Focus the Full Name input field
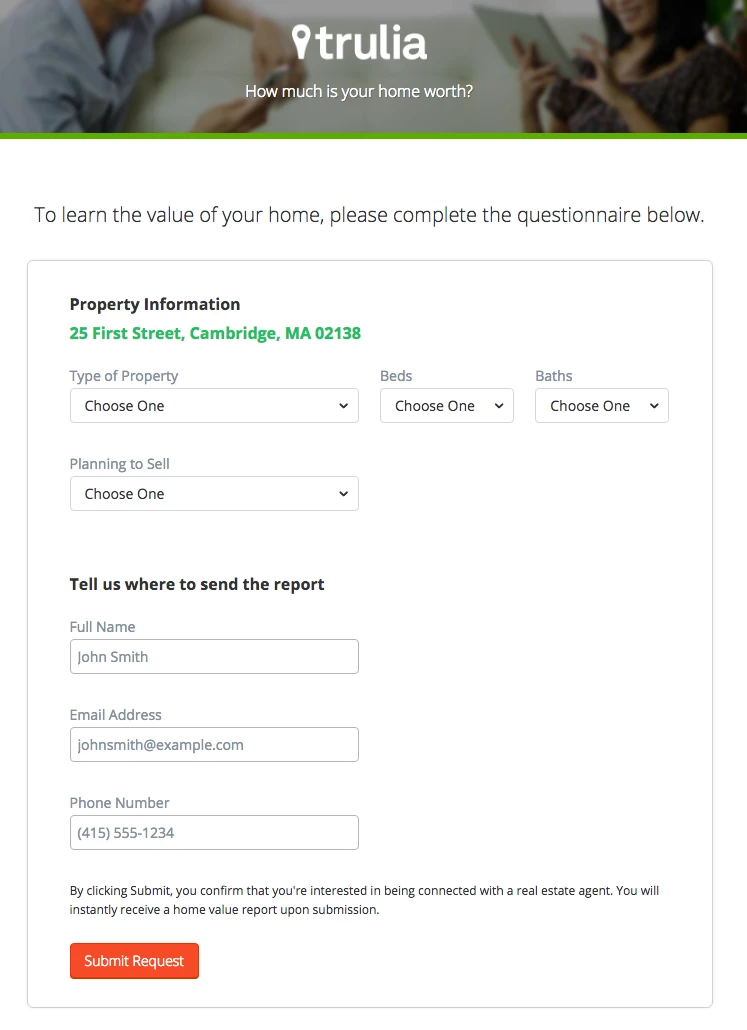Viewport: 747px width, 1030px height. coord(214,656)
